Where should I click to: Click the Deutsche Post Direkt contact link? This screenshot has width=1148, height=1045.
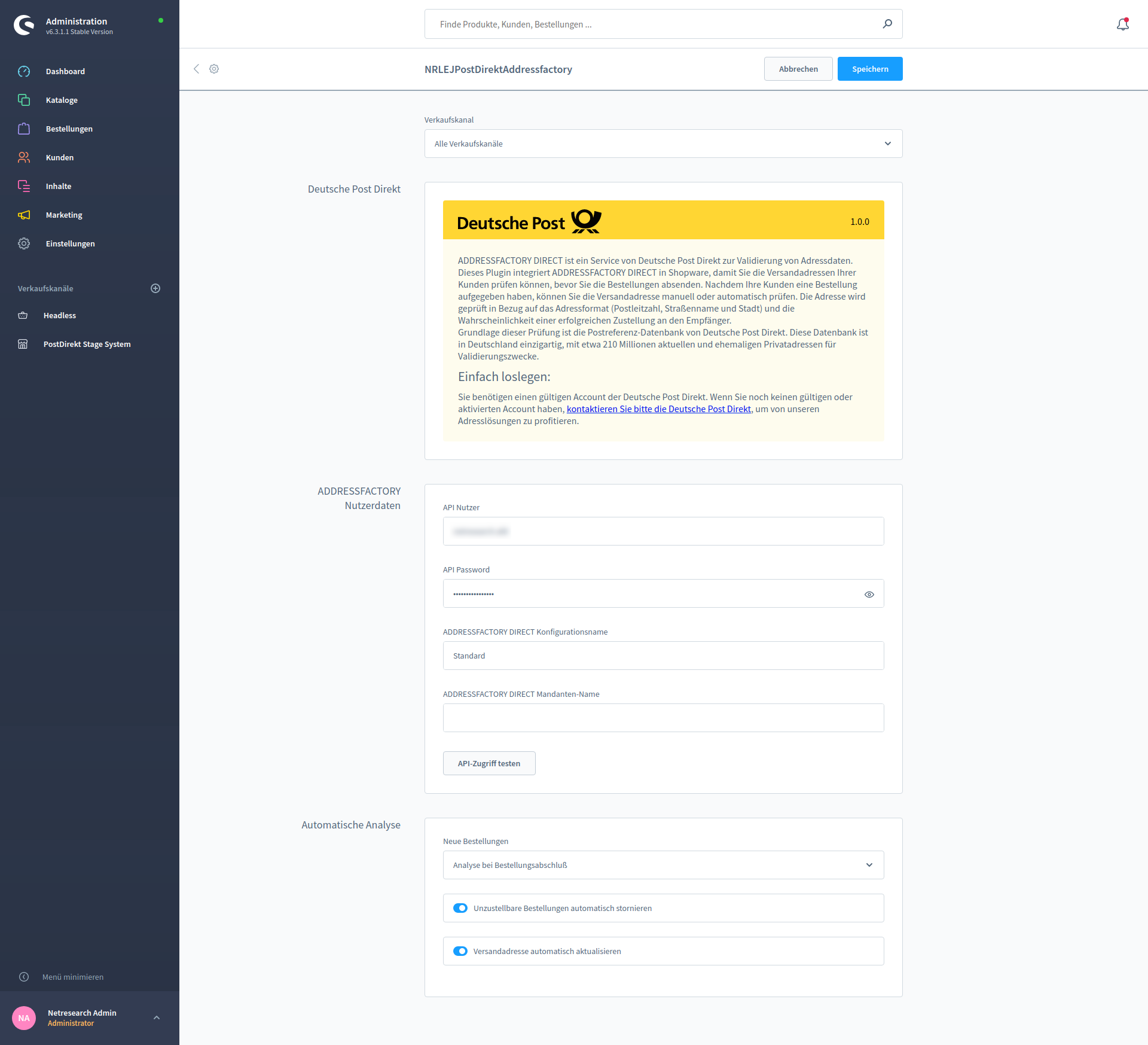click(658, 409)
